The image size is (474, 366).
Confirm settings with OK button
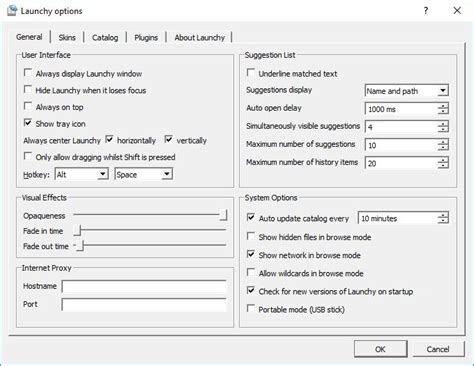pyautogui.click(x=380, y=349)
